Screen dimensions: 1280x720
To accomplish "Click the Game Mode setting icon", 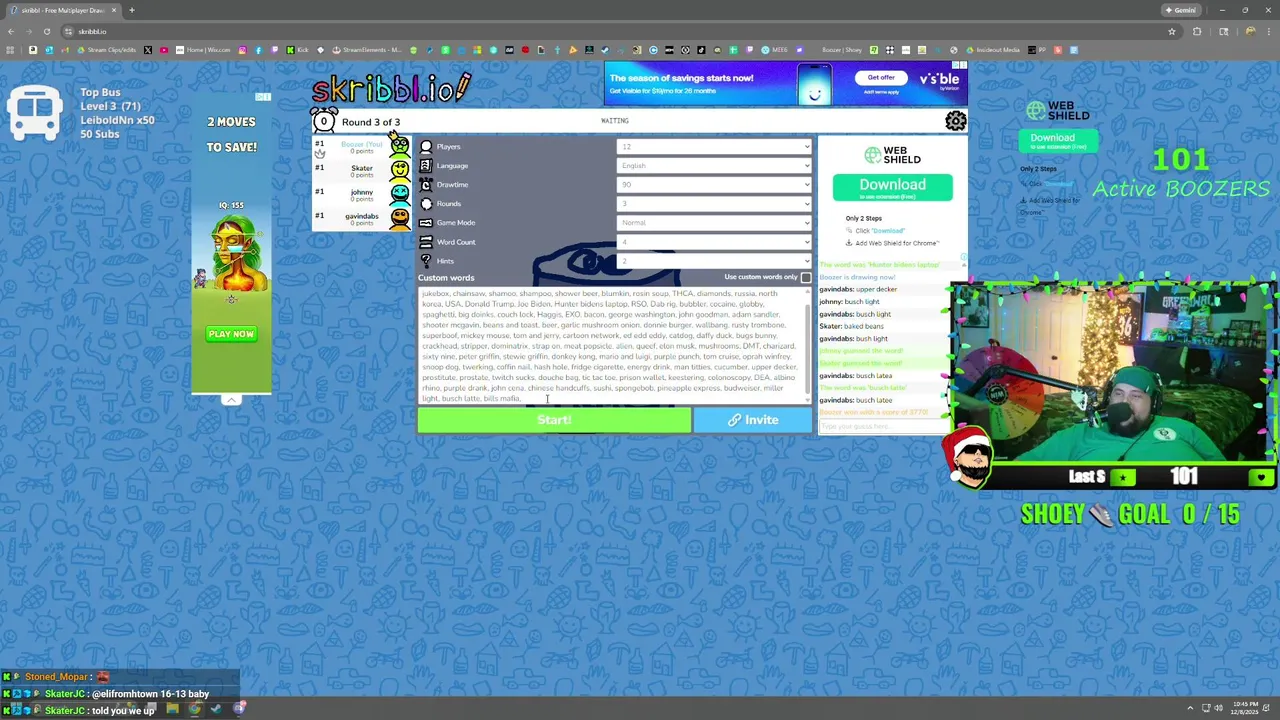I will [x=426, y=223].
